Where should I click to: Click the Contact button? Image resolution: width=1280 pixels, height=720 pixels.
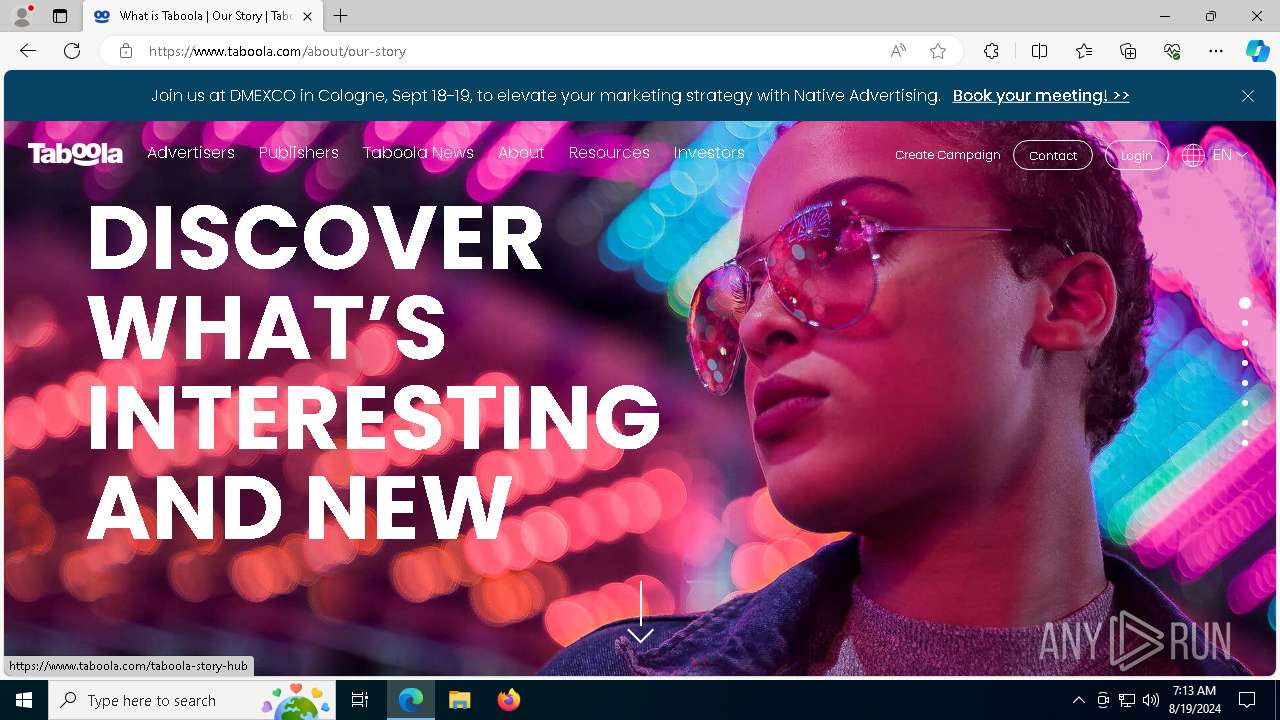click(1053, 155)
